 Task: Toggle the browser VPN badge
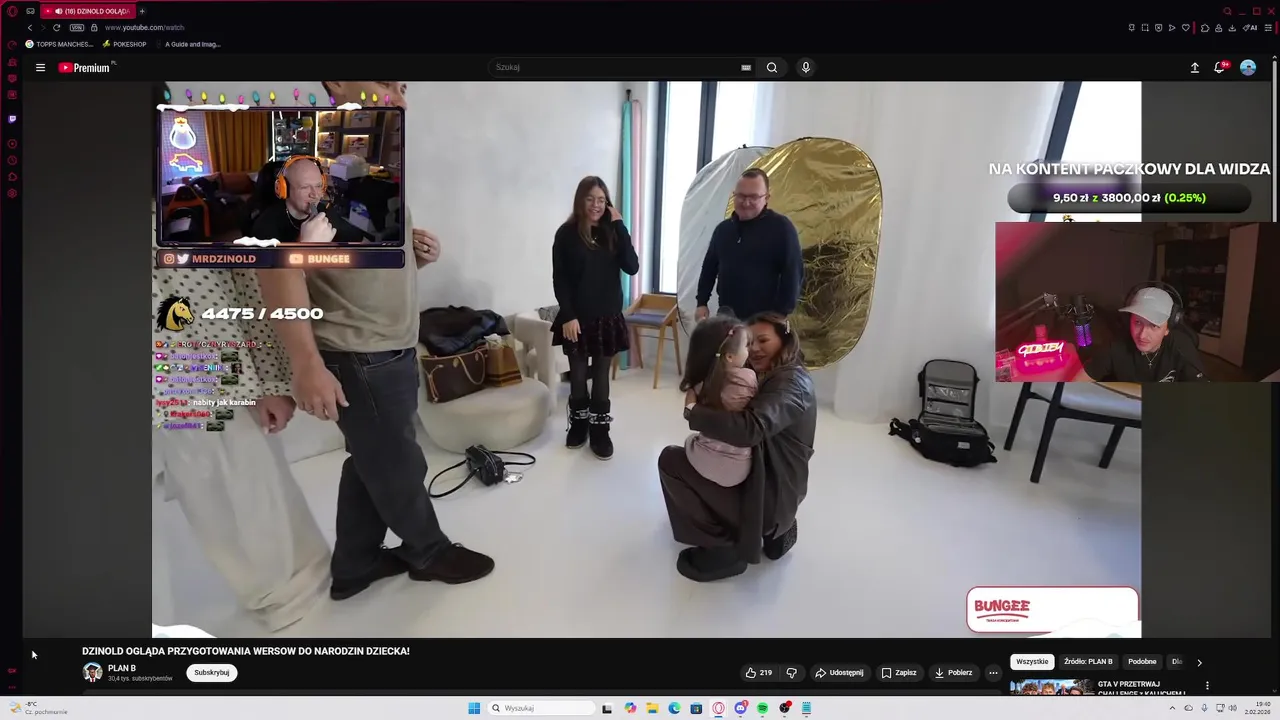tap(76, 27)
